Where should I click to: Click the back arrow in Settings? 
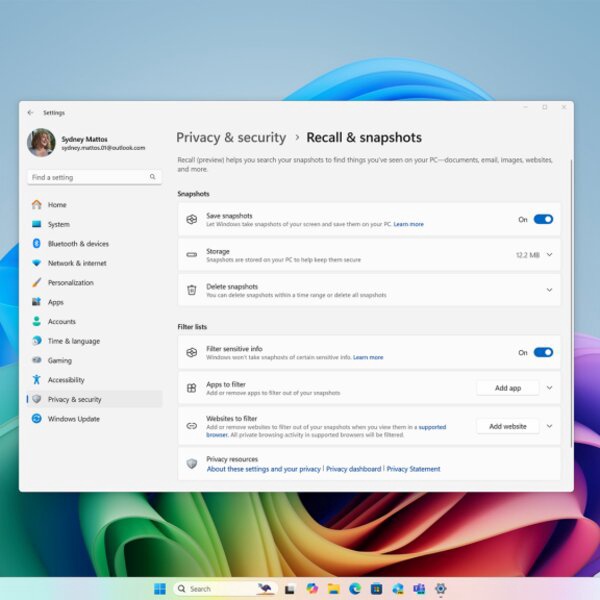coord(30,112)
